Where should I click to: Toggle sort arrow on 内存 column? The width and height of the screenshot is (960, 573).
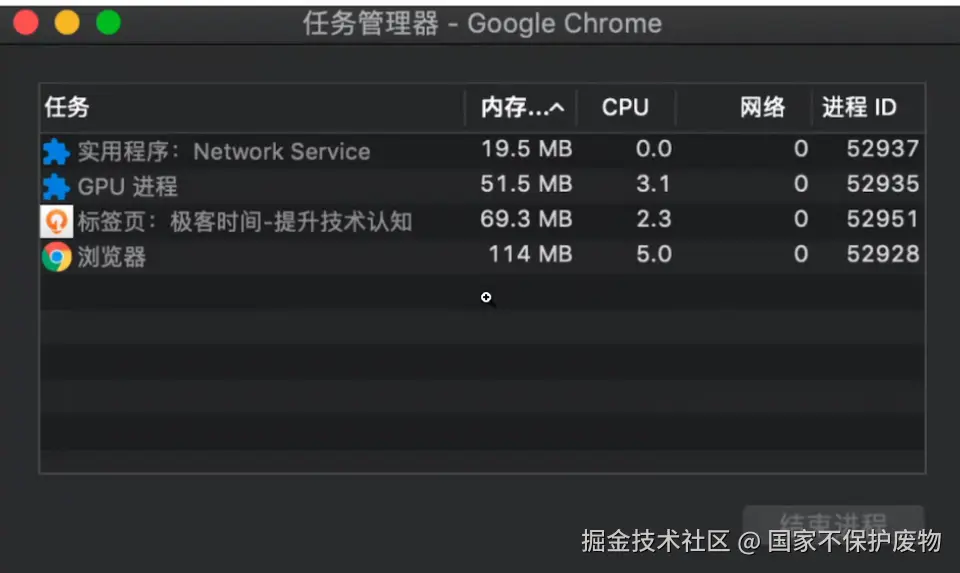[x=557, y=108]
